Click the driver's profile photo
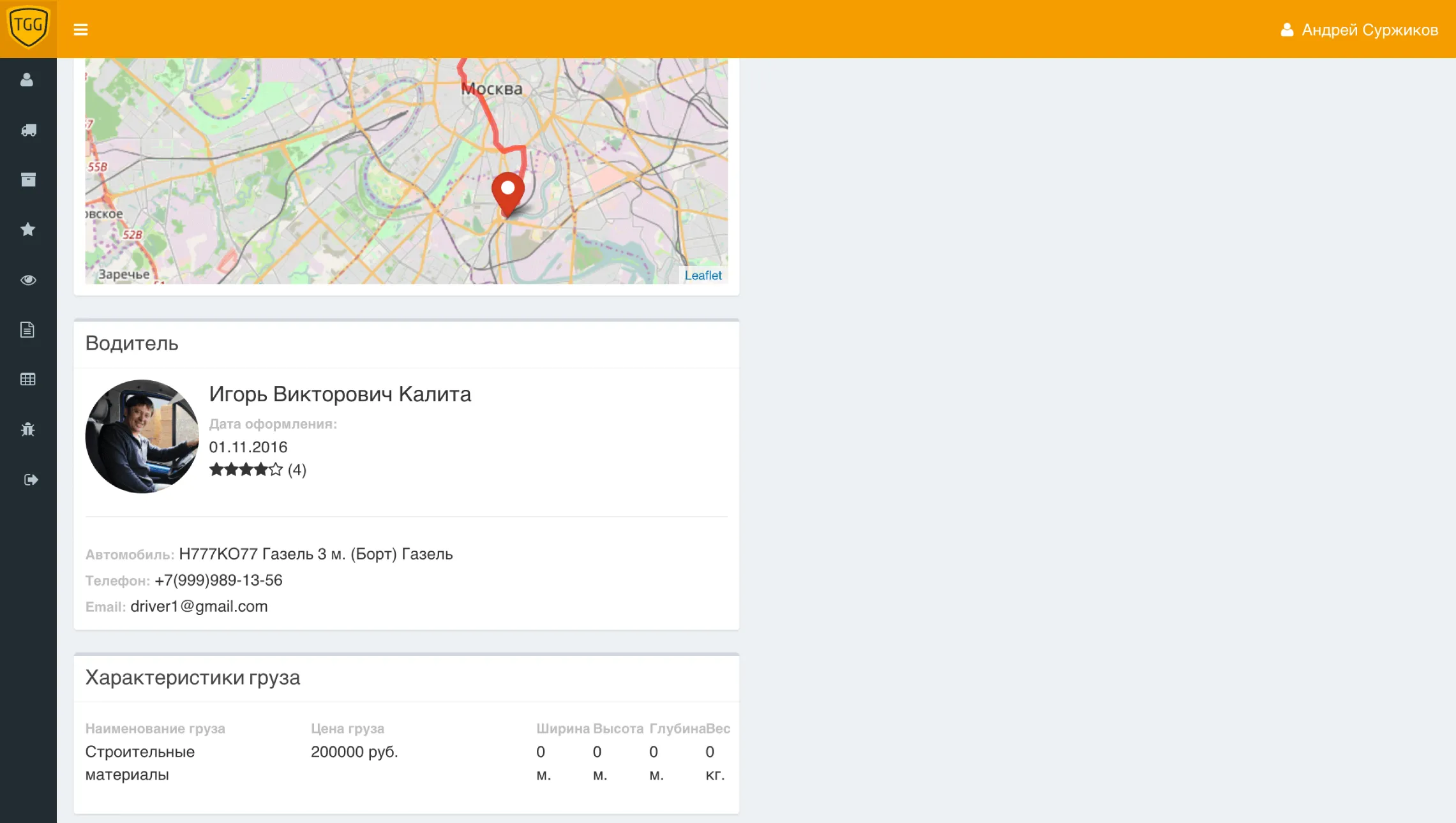 pos(141,436)
